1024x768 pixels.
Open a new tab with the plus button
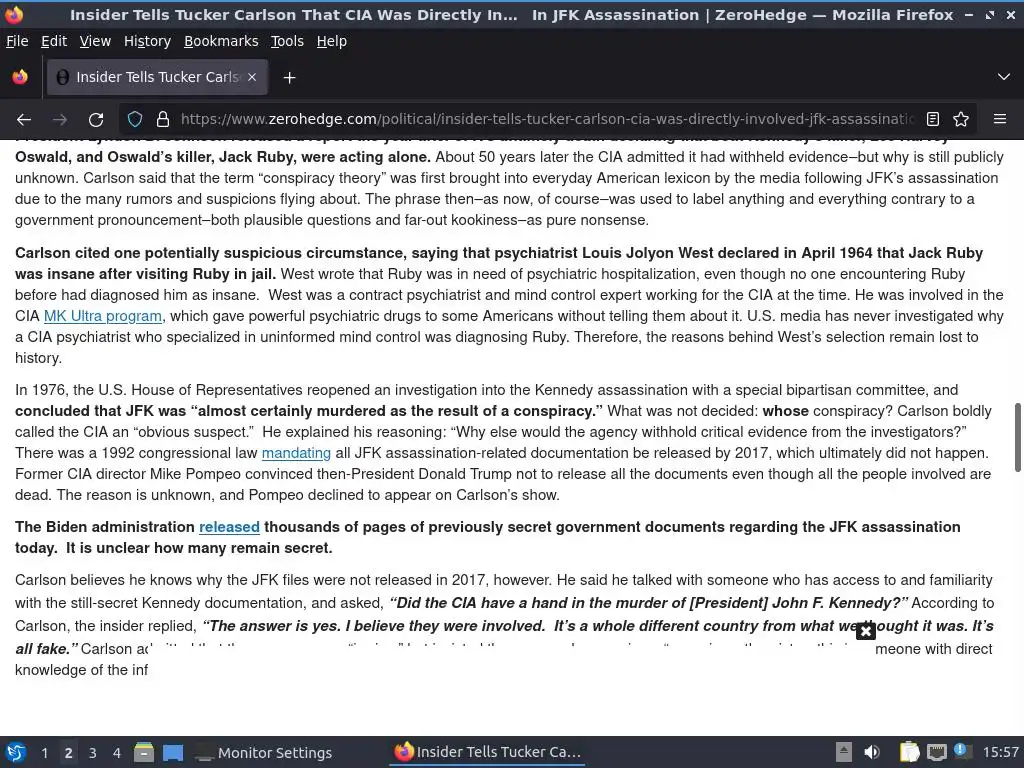(289, 78)
